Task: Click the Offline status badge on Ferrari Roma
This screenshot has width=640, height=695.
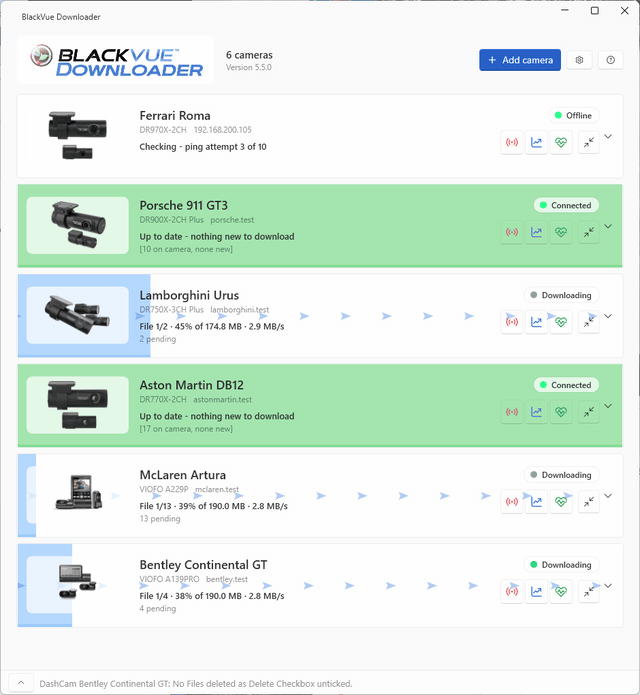Action: (574, 115)
